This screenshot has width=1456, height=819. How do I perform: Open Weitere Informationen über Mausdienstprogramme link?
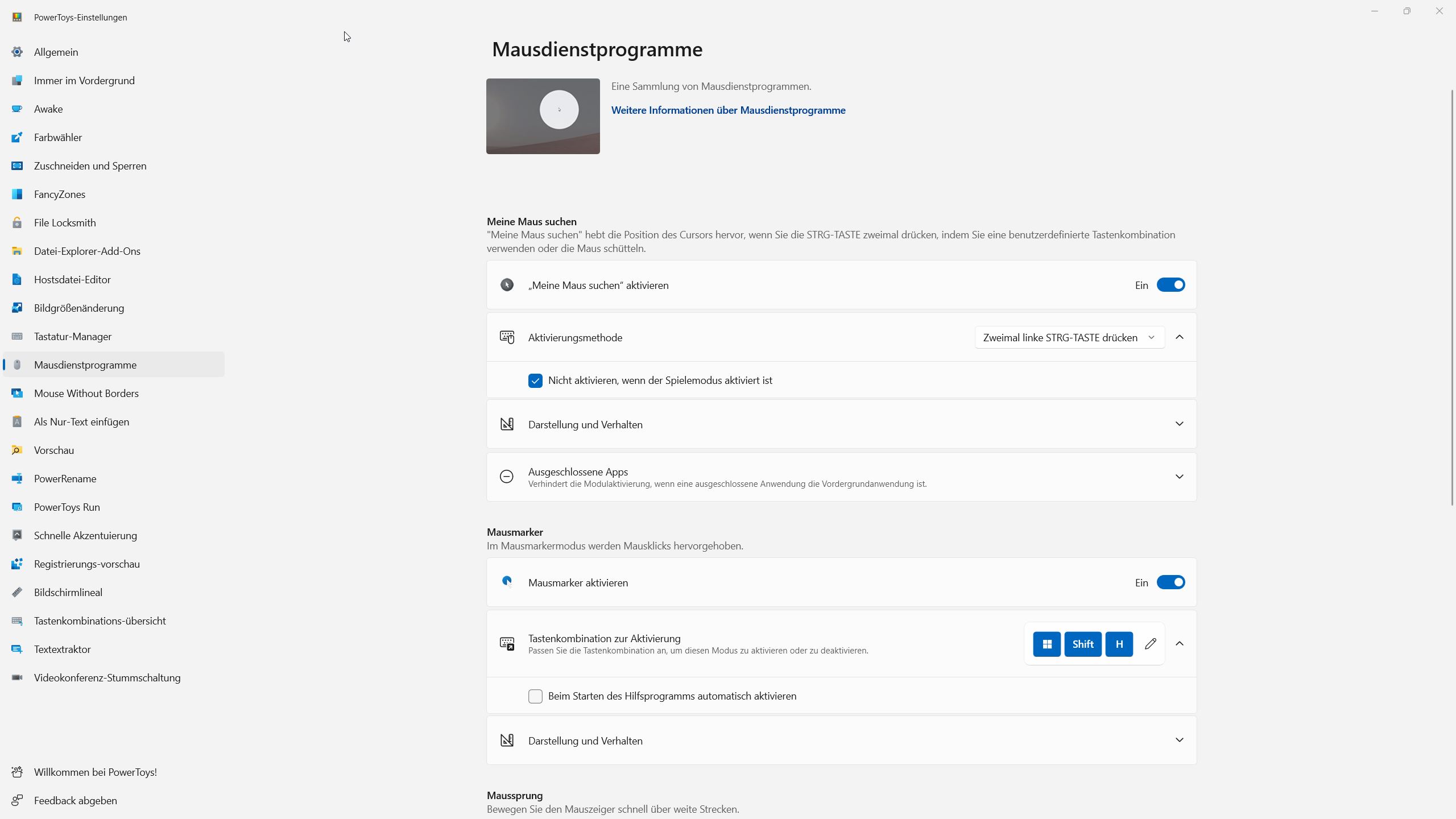728,110
